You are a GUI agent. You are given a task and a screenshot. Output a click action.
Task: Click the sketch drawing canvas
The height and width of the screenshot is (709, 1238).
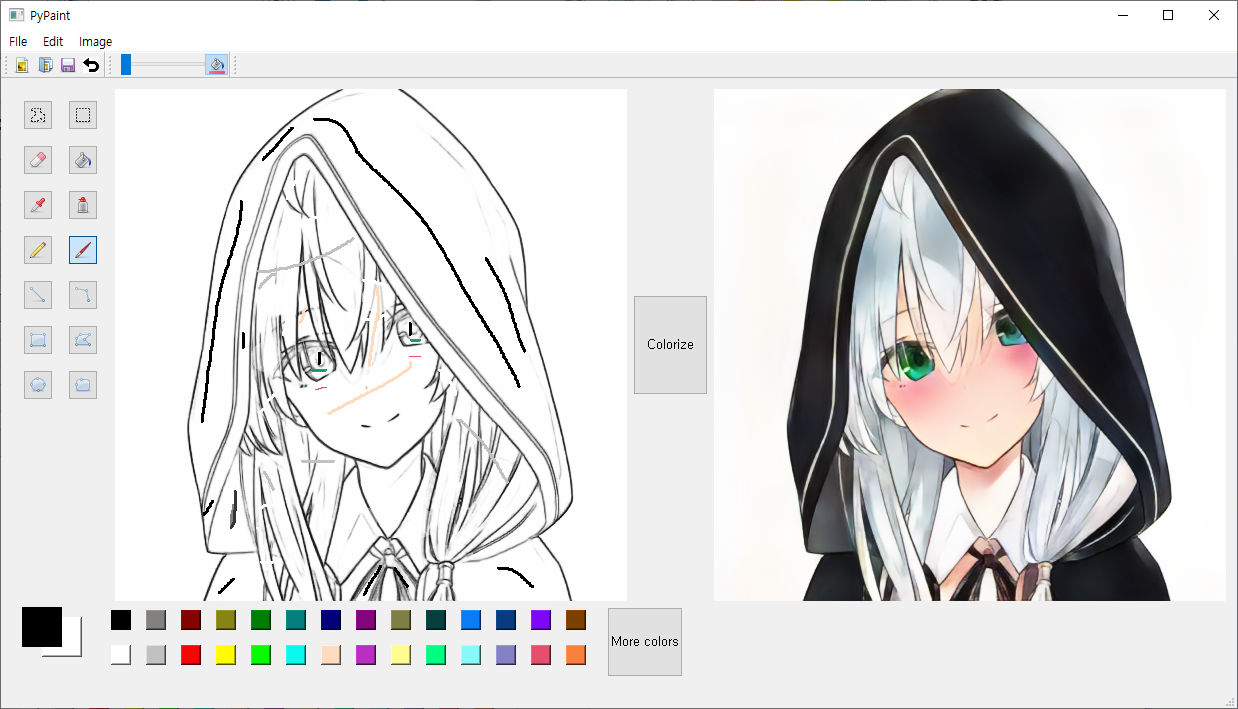371,345
